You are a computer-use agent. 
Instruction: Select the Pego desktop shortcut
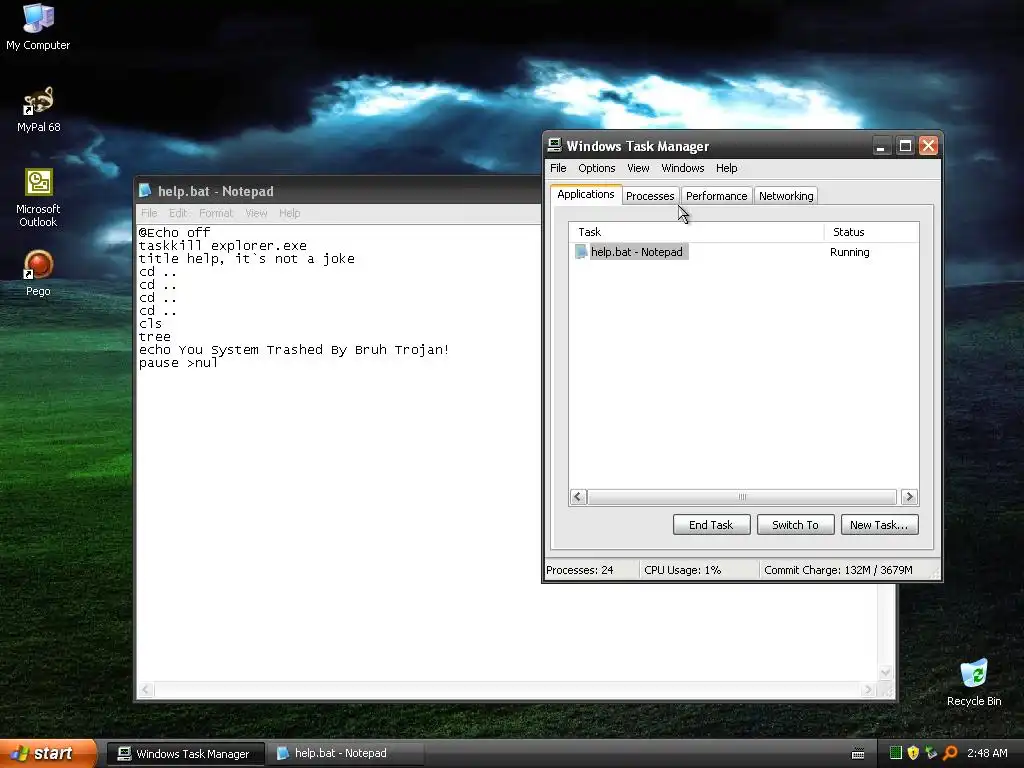click(38, 273)
